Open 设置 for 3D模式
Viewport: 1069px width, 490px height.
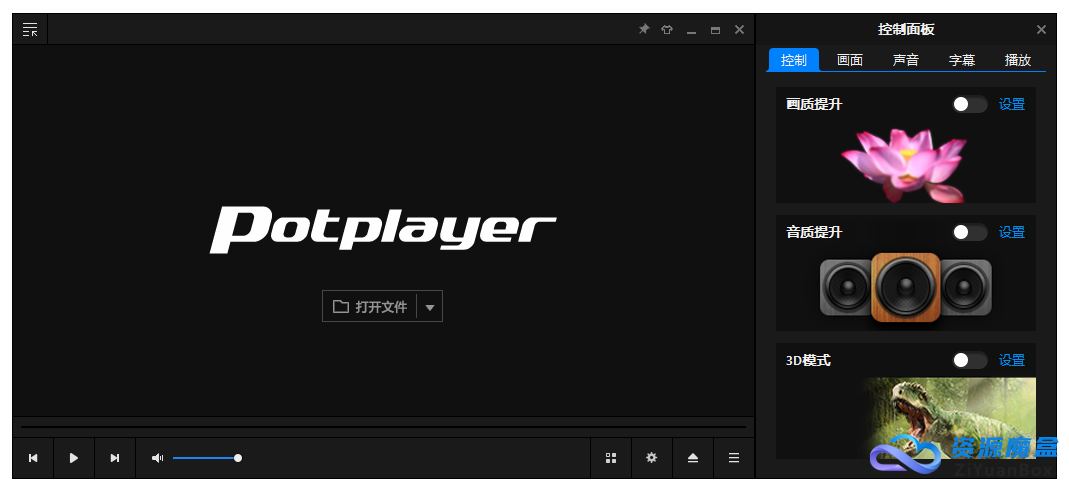click(x=1012, y=361)
